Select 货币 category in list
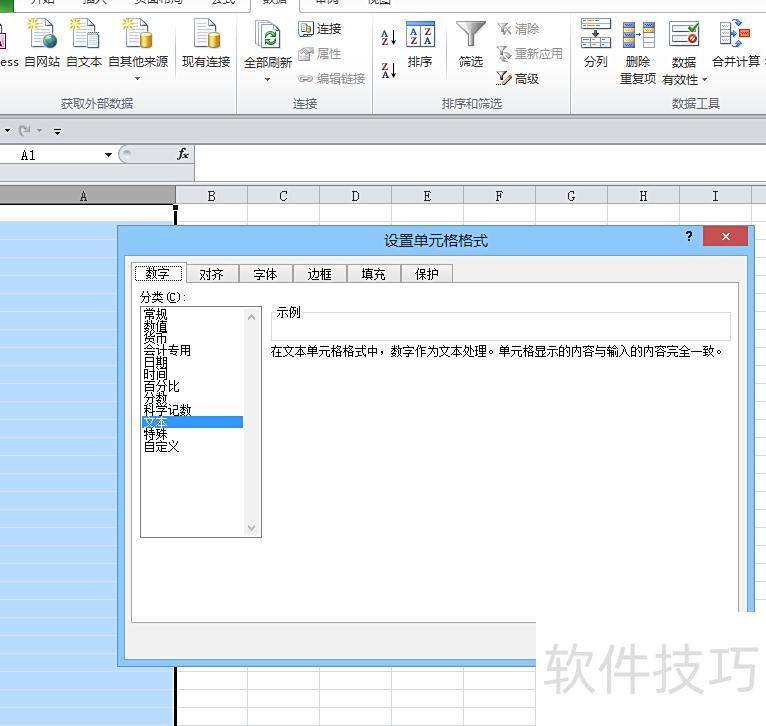This screenshot has width=766, height=726. [x=192, y=338]
